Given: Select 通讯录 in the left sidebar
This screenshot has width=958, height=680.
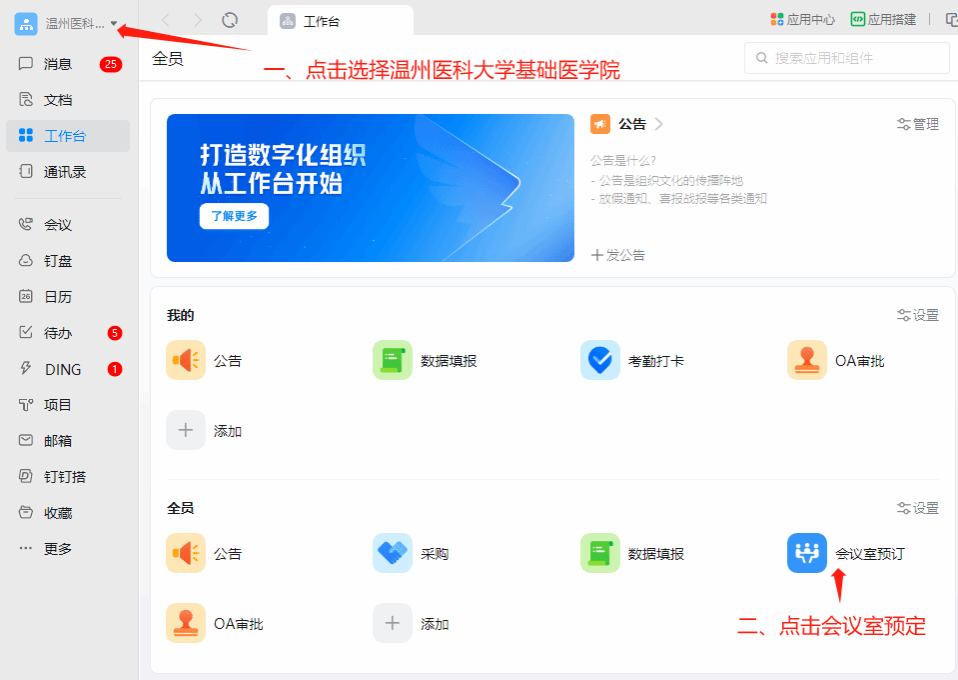Looking at the screenshot, I should click(65, 172).
